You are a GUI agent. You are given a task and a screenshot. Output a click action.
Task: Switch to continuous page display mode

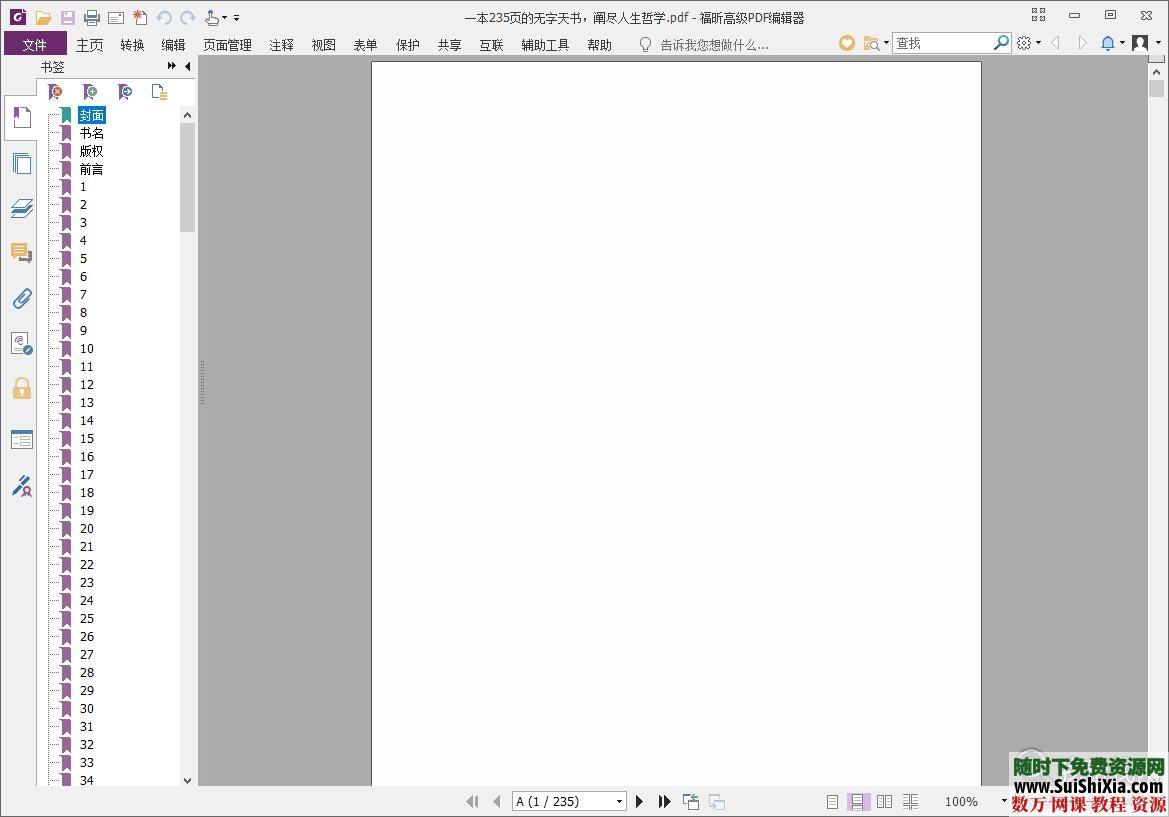[x=858, y=801]
